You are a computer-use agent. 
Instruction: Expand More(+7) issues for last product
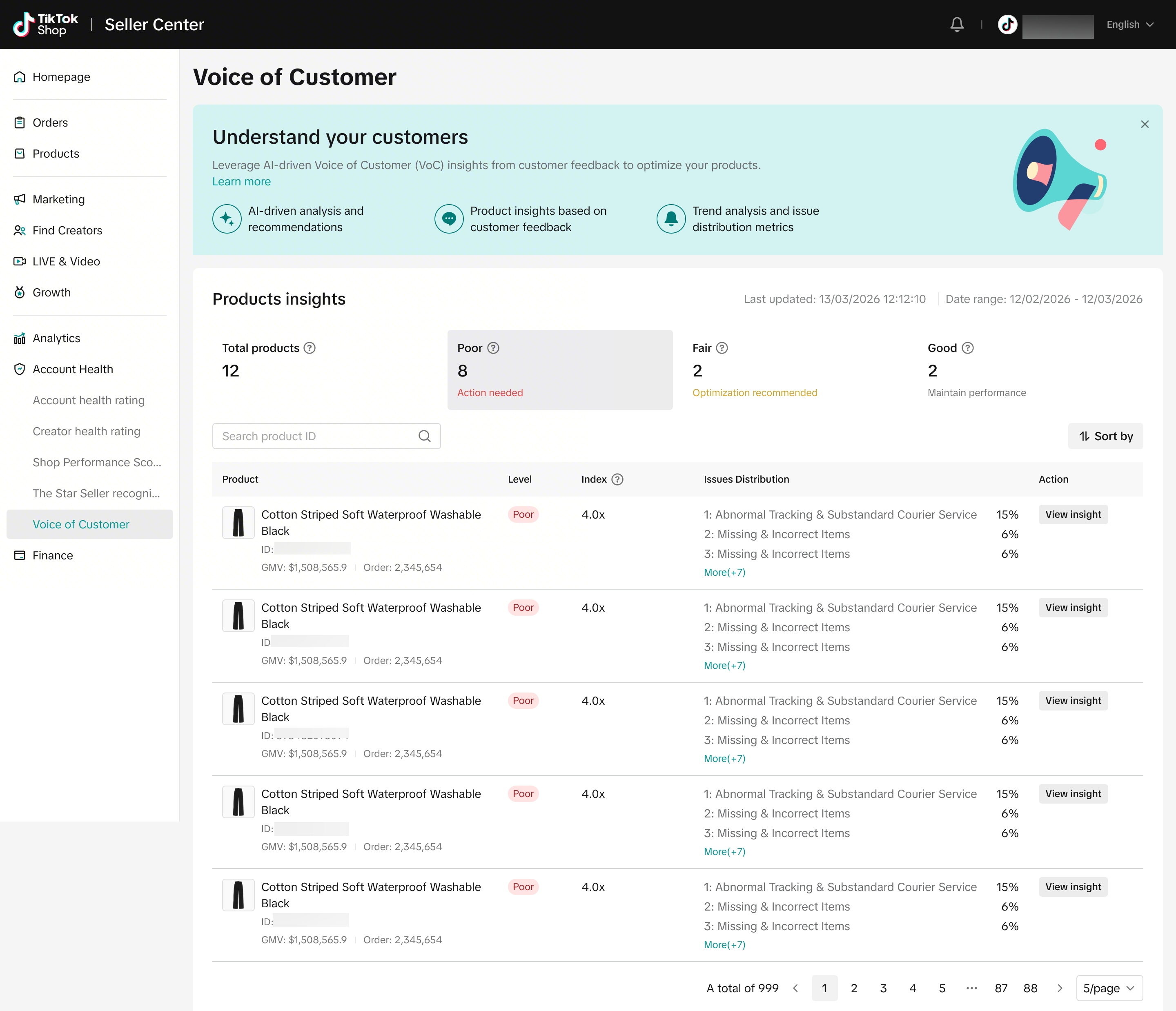(x=724, y=944)
